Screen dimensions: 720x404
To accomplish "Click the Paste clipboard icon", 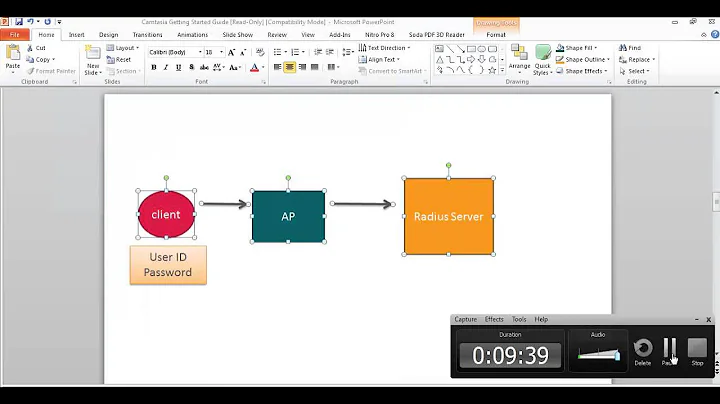I will coord(13,54).
